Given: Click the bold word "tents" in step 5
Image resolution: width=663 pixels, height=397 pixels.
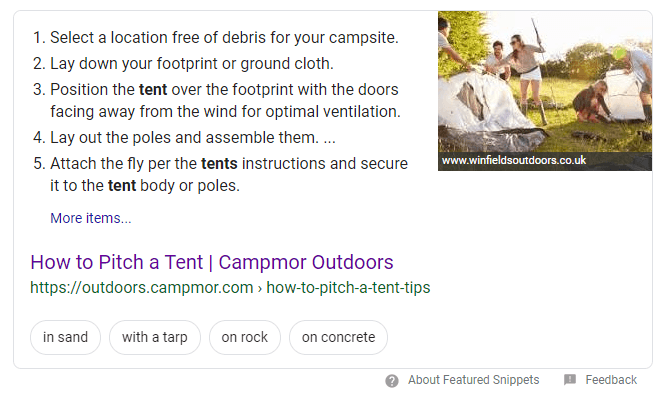Looking at the screenshot, I should (x=219, y=164).
